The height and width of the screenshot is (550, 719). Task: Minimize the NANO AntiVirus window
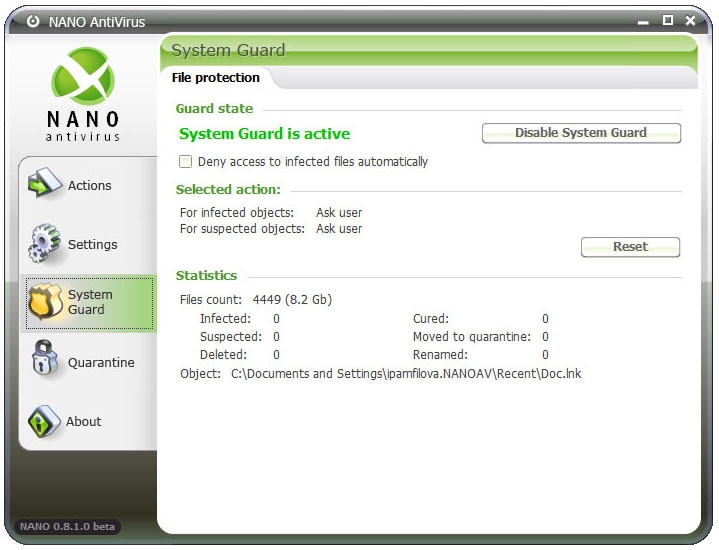tap(643, 22)
